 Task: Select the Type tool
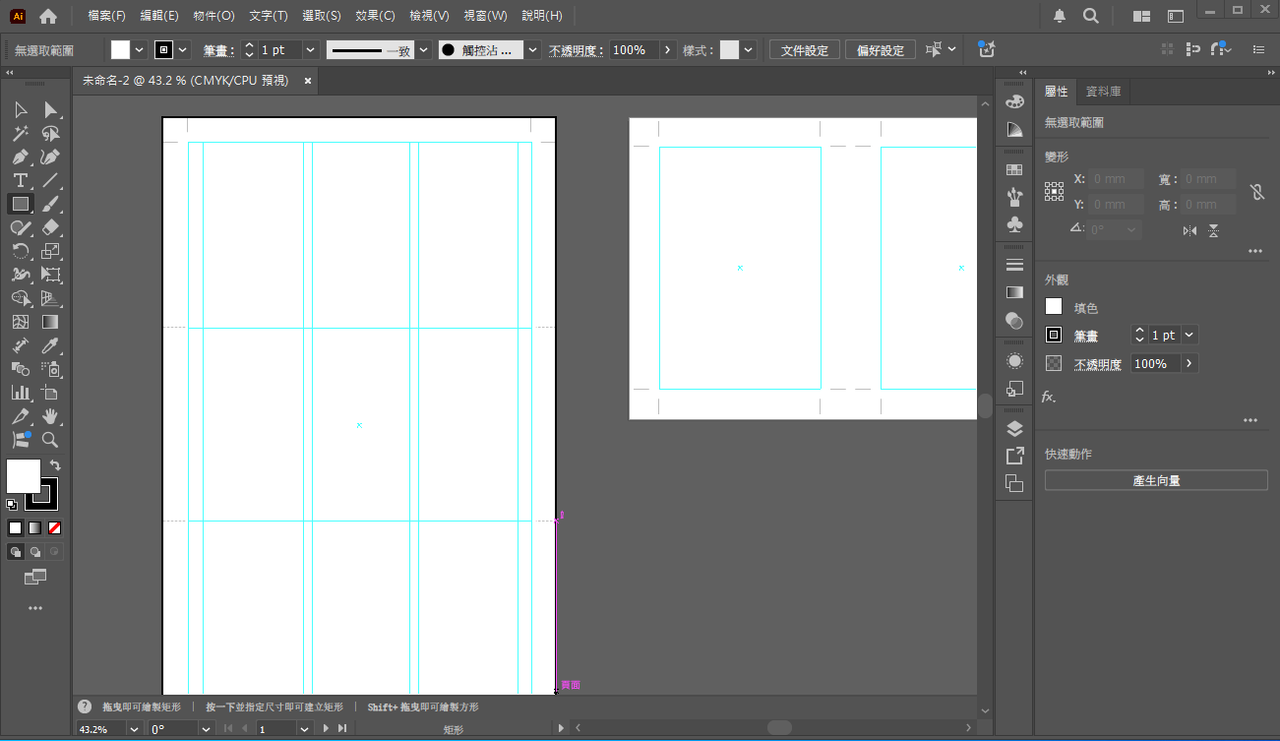[20, 181]
